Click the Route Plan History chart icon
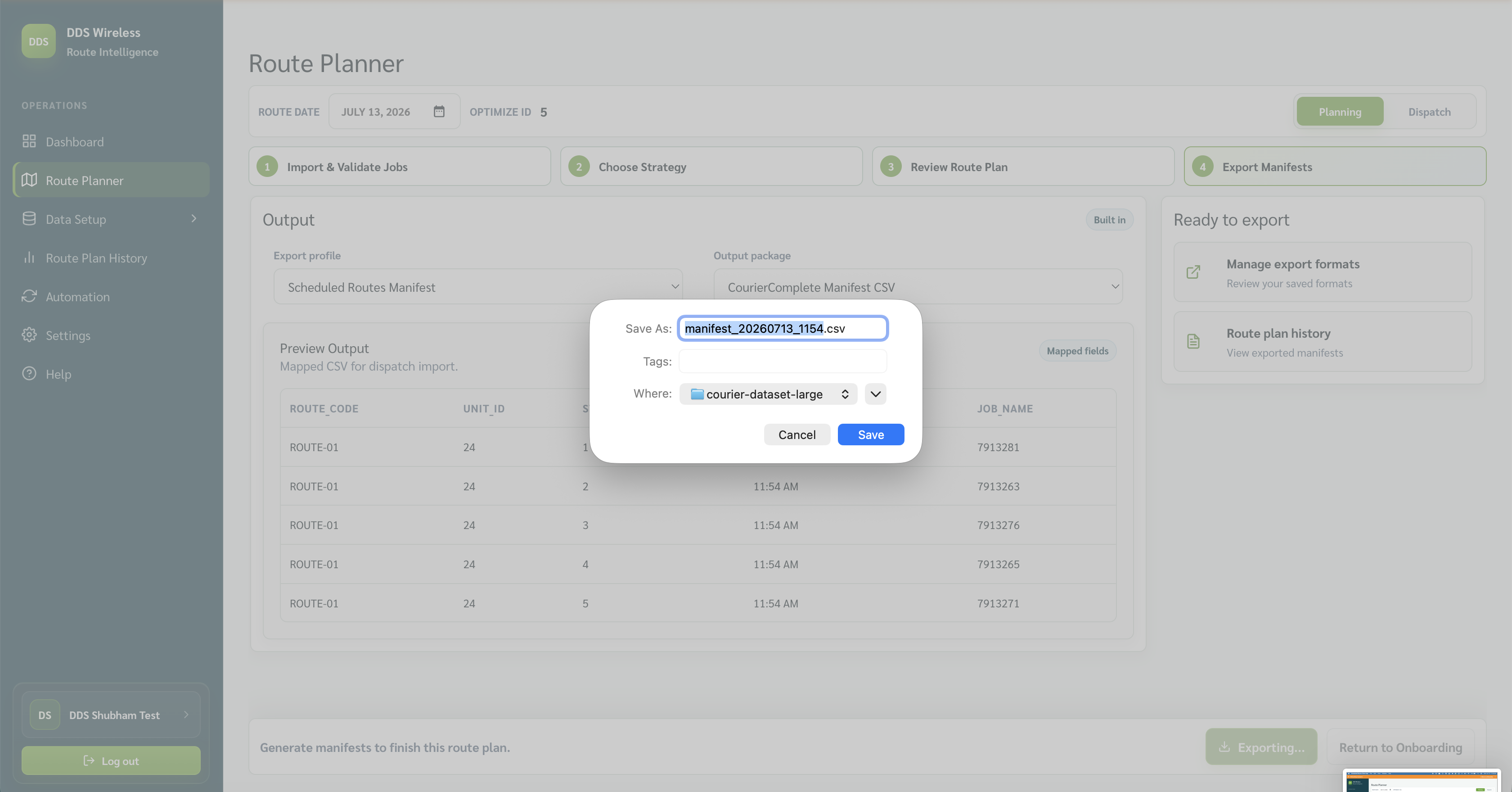The width and height of the screenshot is (1512, 792). click(29, 258)
